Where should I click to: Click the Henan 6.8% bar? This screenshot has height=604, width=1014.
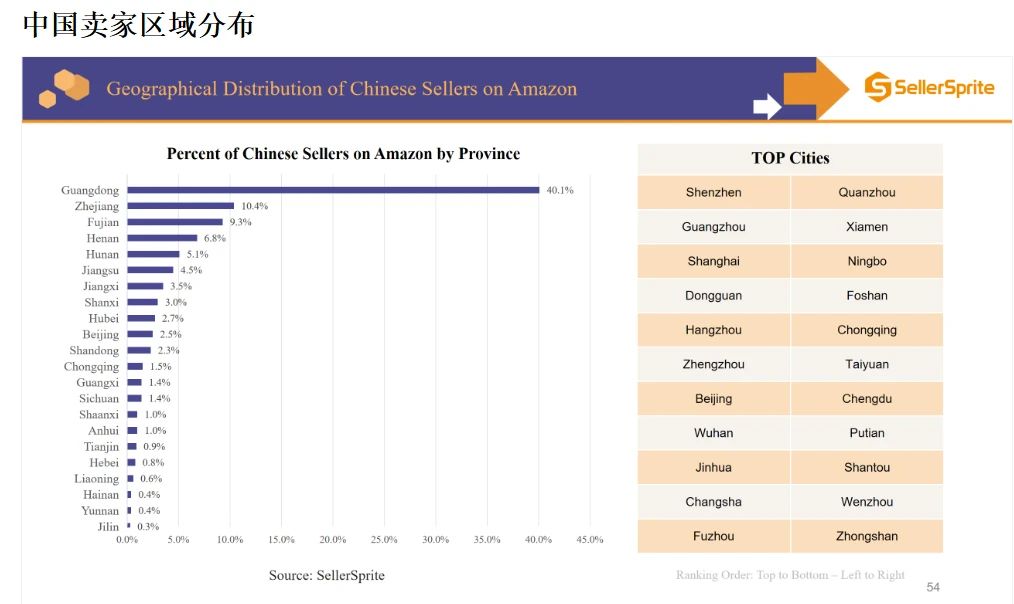(x=162, y=238)
